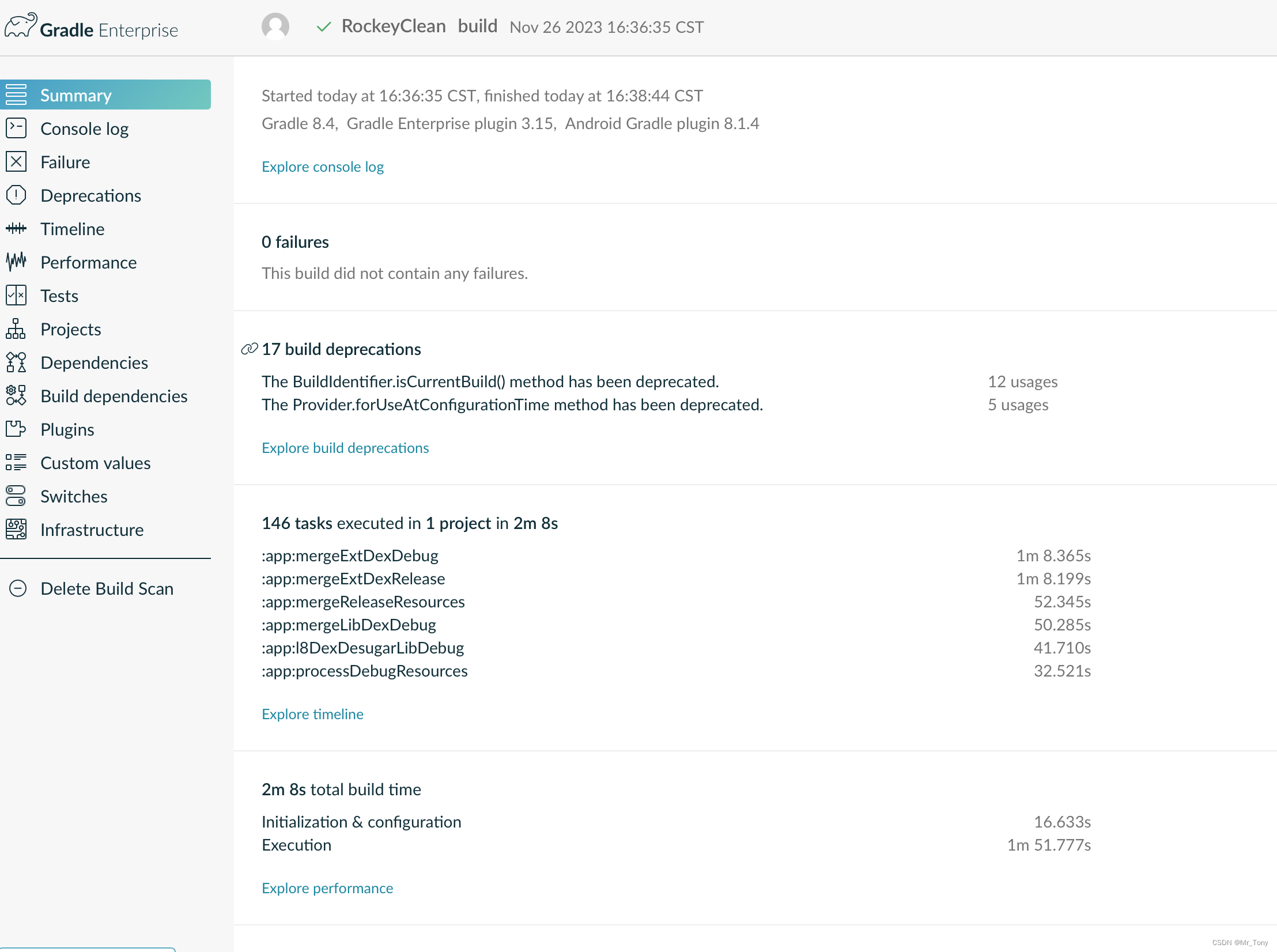Select Infrastructure from the sidebar
Screen dimensions: 1277x952
92,530
